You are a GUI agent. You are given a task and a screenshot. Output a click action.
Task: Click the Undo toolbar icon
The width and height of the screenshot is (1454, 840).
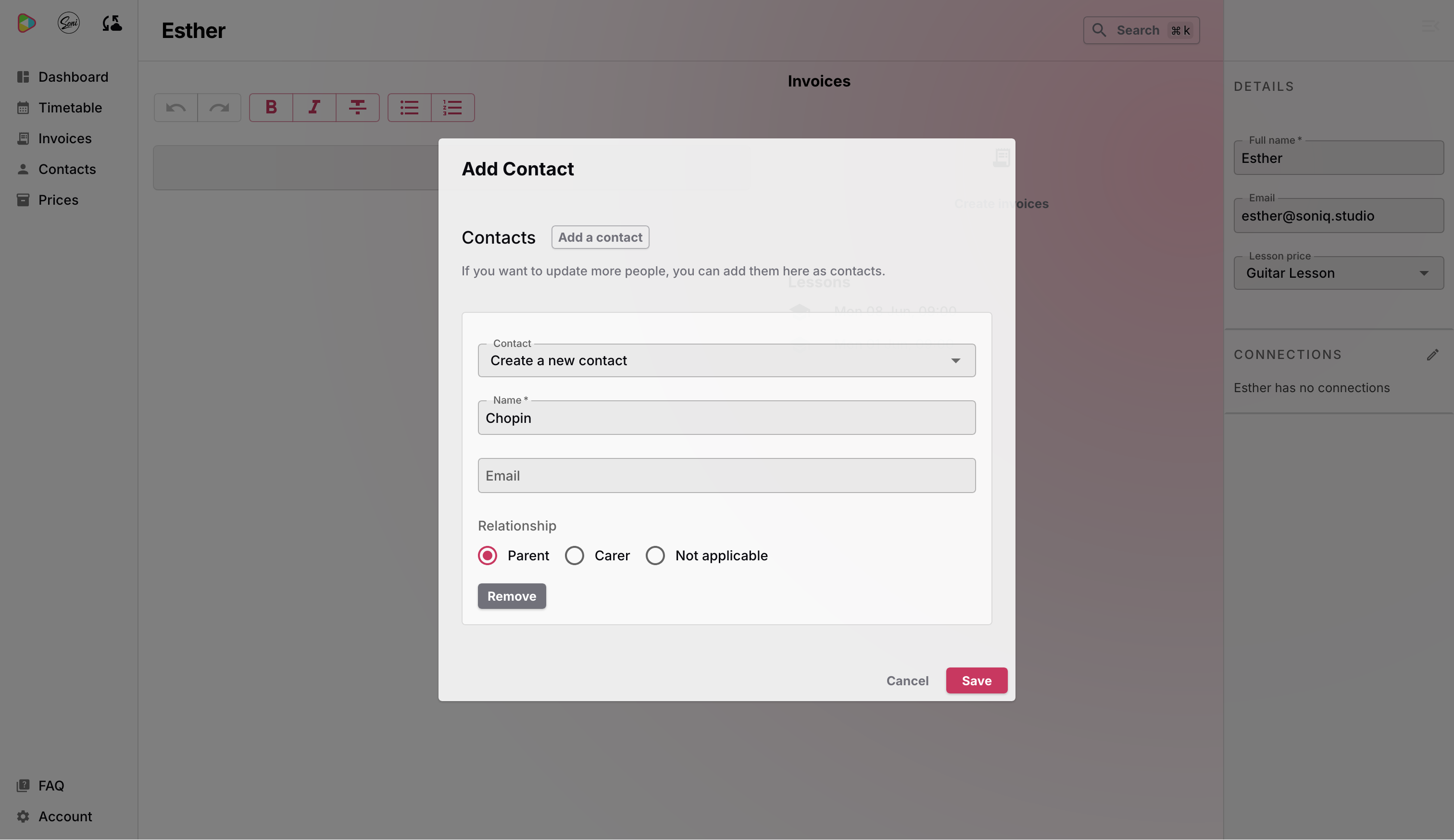pos(176,108)
